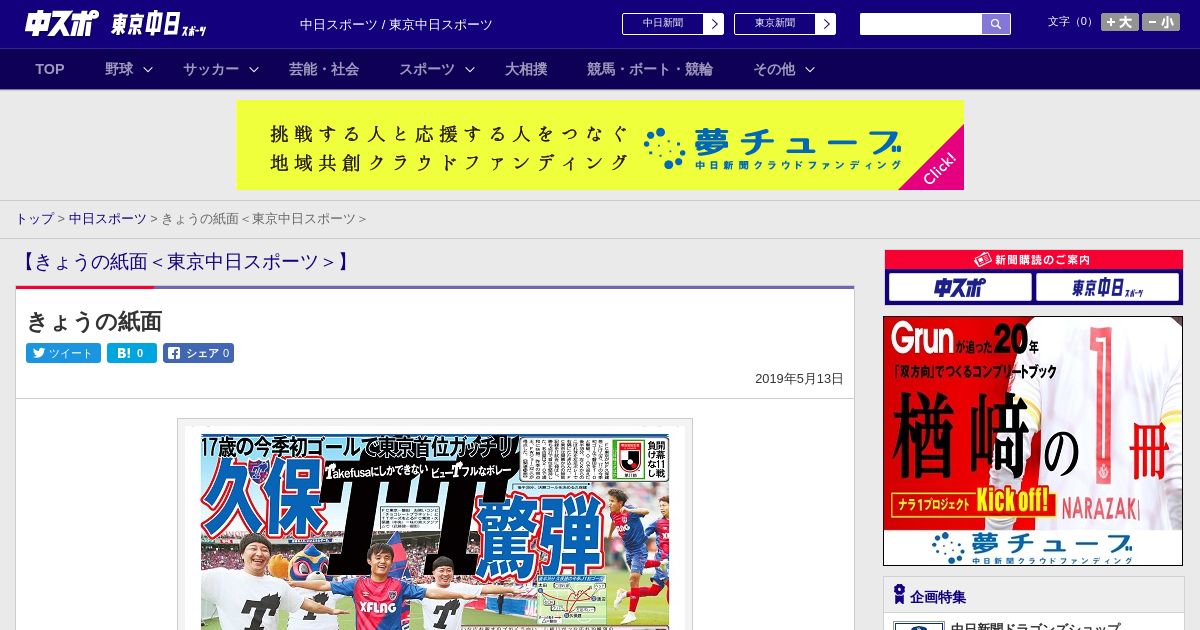Go to TOP in navigation bar
Screen dimensions: 1200x630
click(x=50, y=69)
